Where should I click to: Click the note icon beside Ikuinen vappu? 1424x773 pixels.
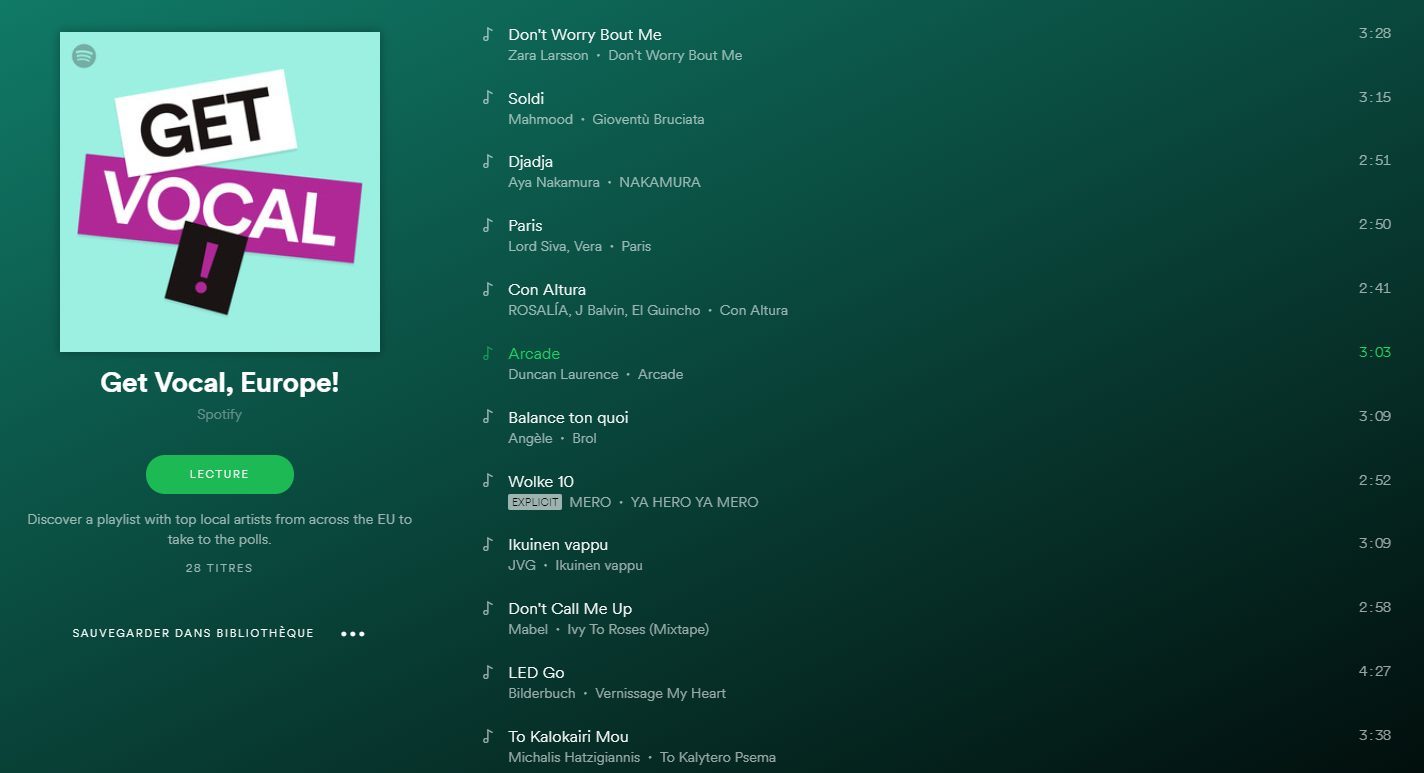[x=488, y=544]
